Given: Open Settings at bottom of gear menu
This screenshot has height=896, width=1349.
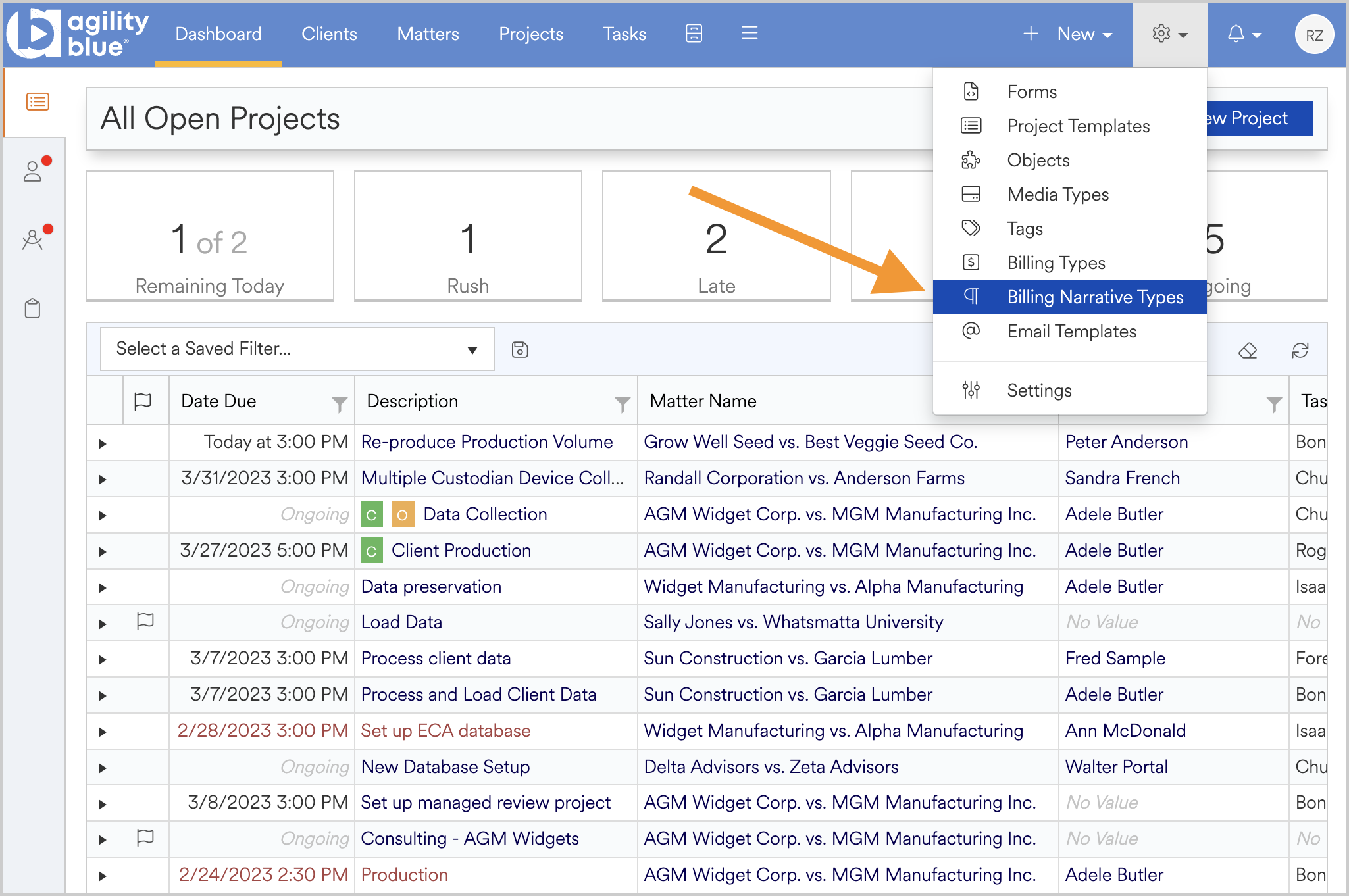Looking at the screenshot, I should [x=1070, y=390].
